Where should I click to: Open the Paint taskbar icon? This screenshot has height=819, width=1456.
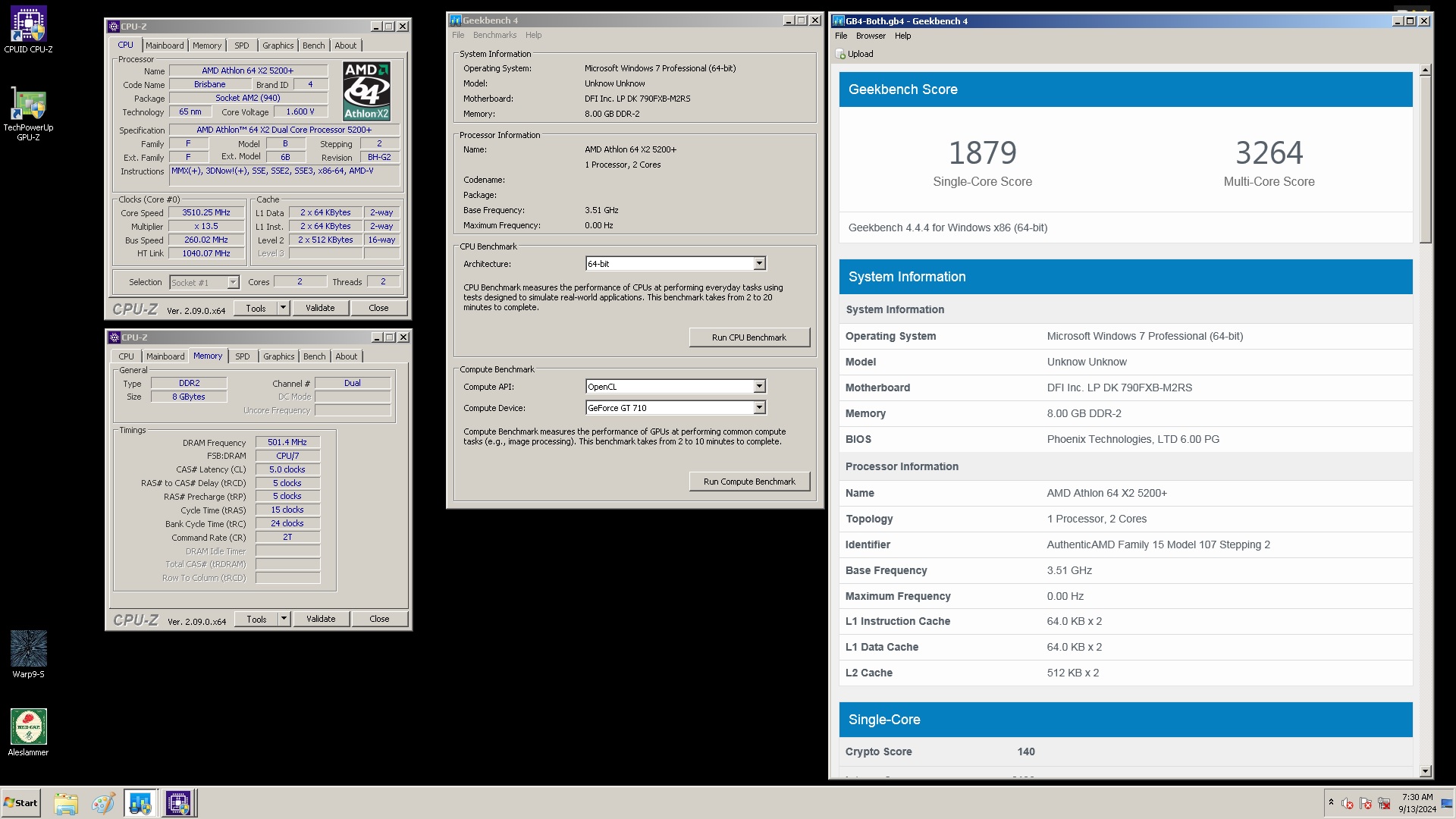tap(103, 803)
